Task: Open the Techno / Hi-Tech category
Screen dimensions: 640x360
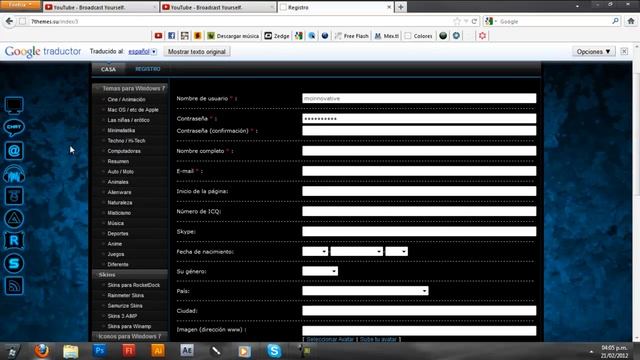Action: pos(126,141)
